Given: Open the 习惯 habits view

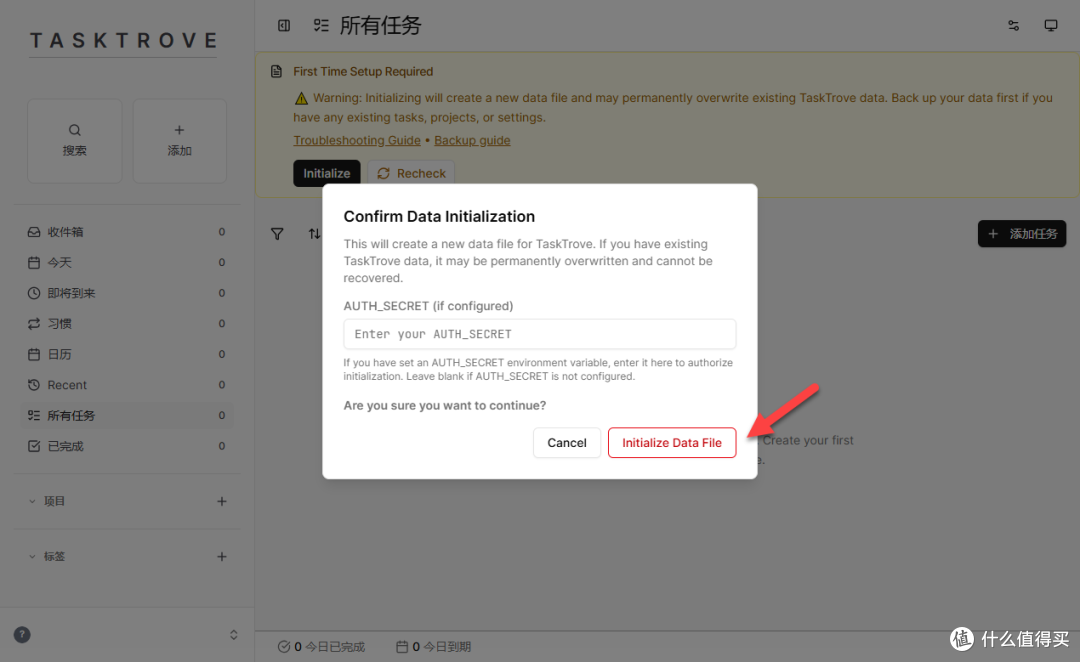Looking at the screenshot, I should [127, 324].
